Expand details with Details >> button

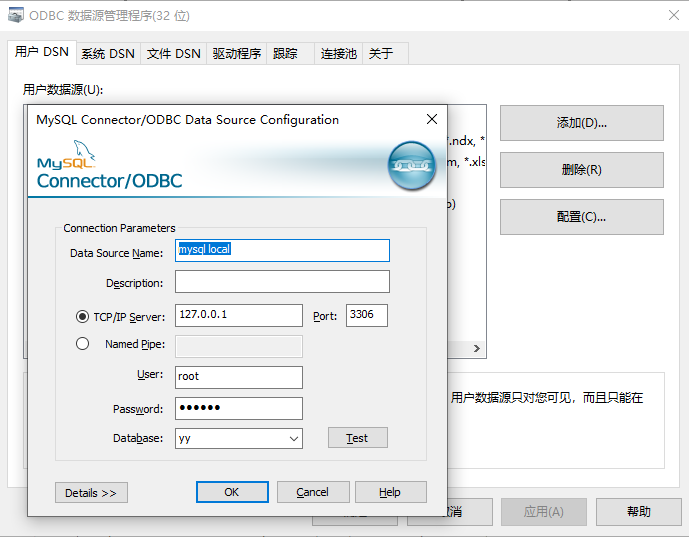91,493
